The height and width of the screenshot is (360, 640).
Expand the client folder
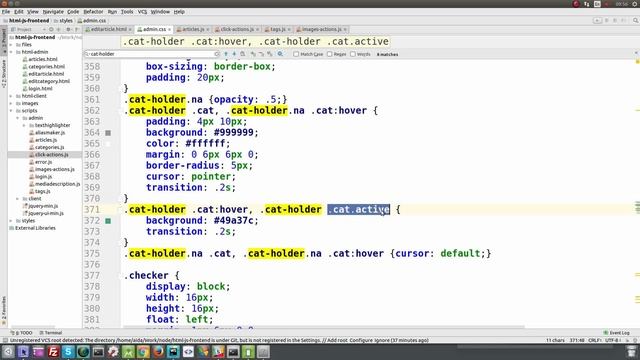[18, 199]
